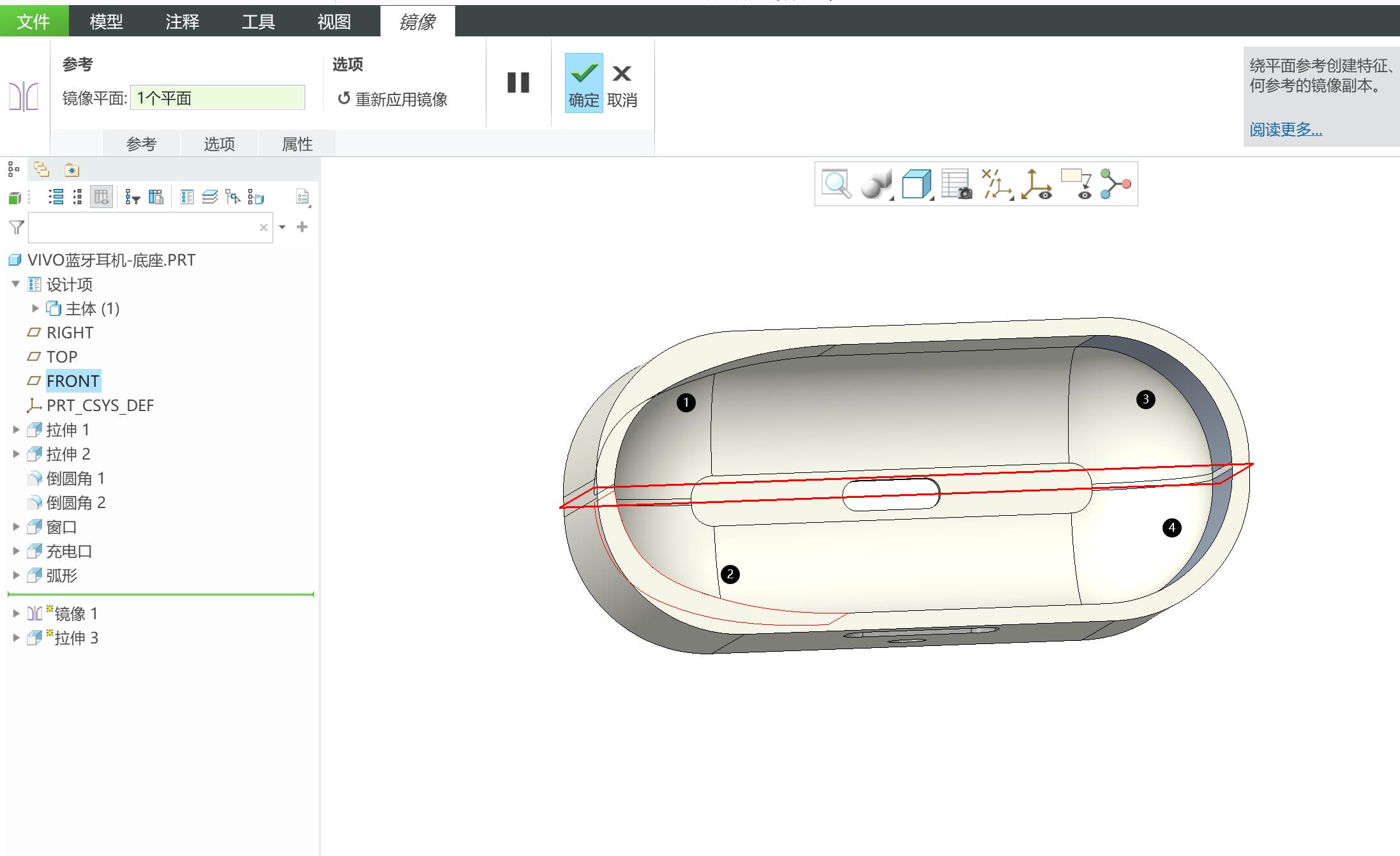Expand the 镜像 1 feature node

pos(17,613)
